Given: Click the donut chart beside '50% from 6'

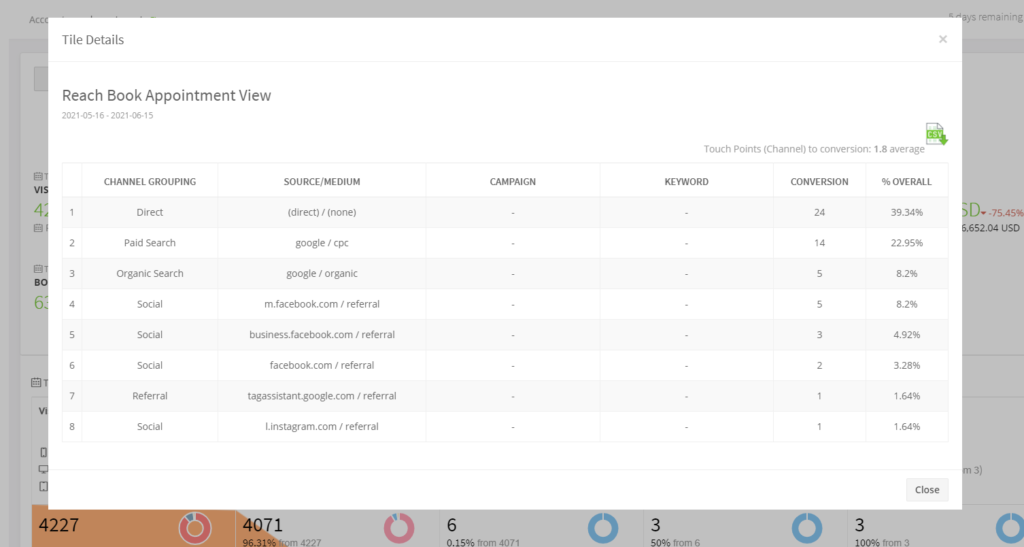Looking at the screenshot, I should [807, 529].
